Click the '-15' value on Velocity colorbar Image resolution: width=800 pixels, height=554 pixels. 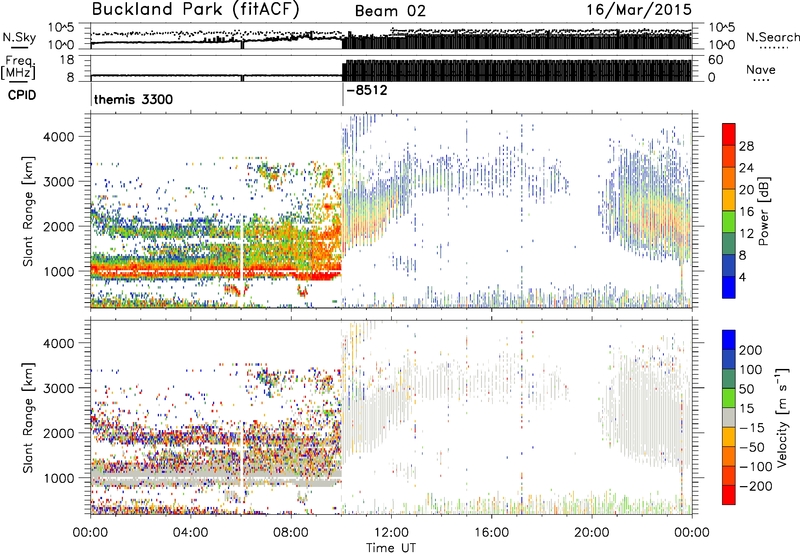pyautogui.click(x=753, y=428)
